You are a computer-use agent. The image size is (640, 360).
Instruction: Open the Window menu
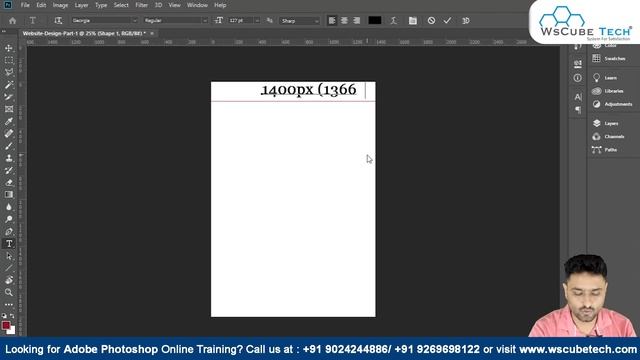pyautogui.click(x=197, y=5)
